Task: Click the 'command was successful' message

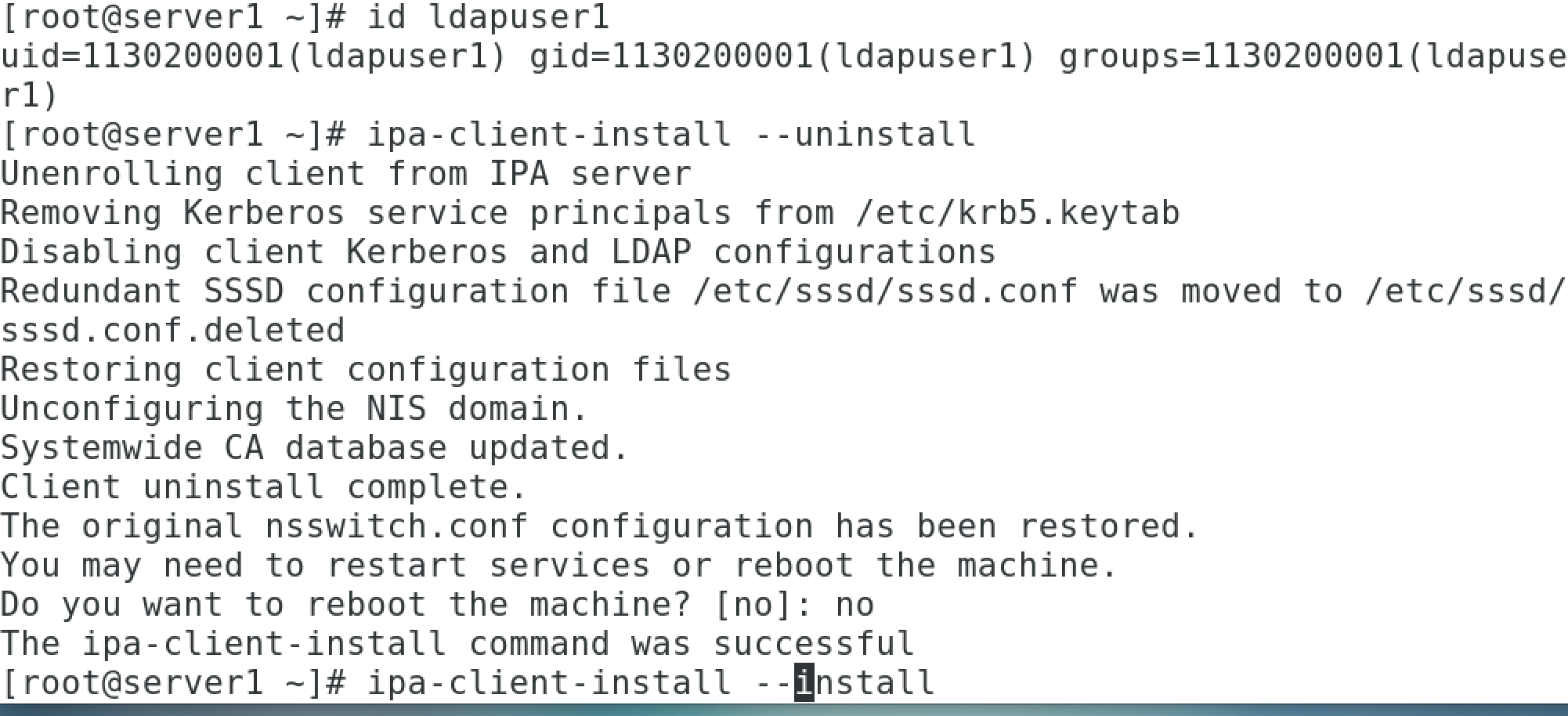Action: (x=692, y=644)
